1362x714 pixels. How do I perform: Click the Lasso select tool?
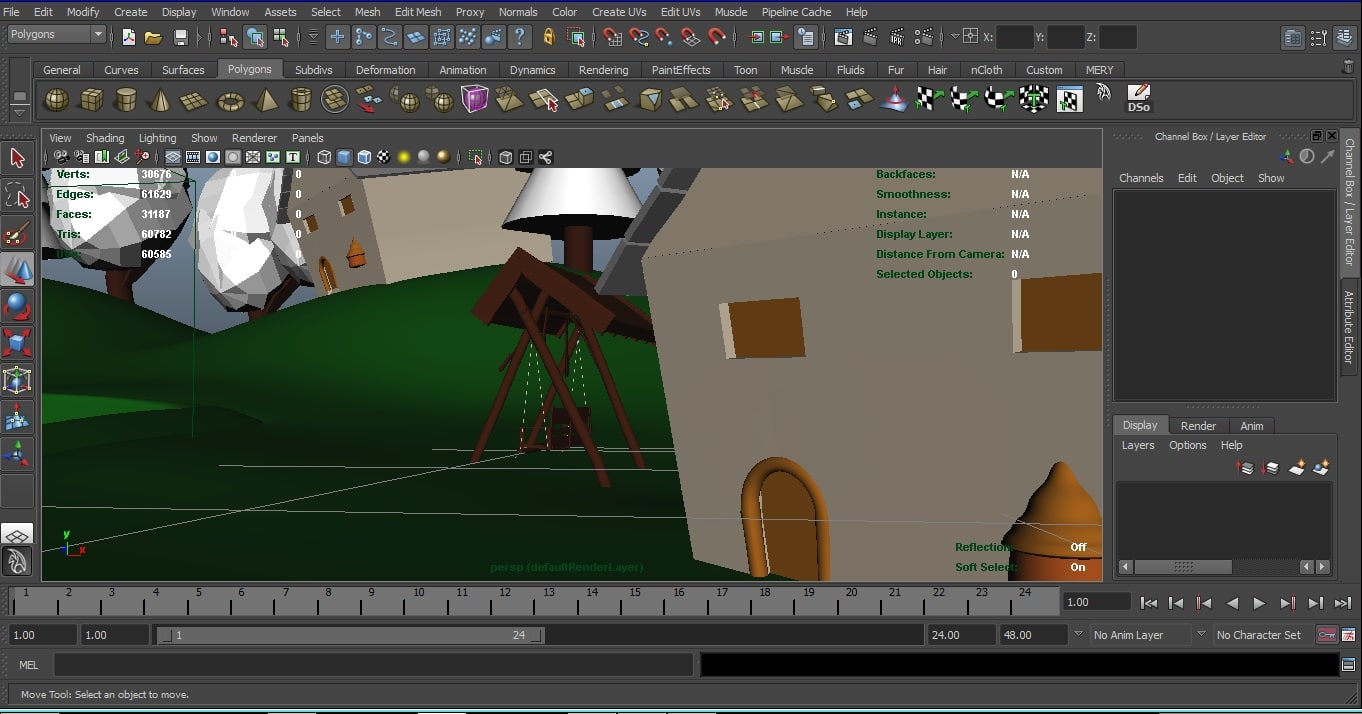(17, 195)
